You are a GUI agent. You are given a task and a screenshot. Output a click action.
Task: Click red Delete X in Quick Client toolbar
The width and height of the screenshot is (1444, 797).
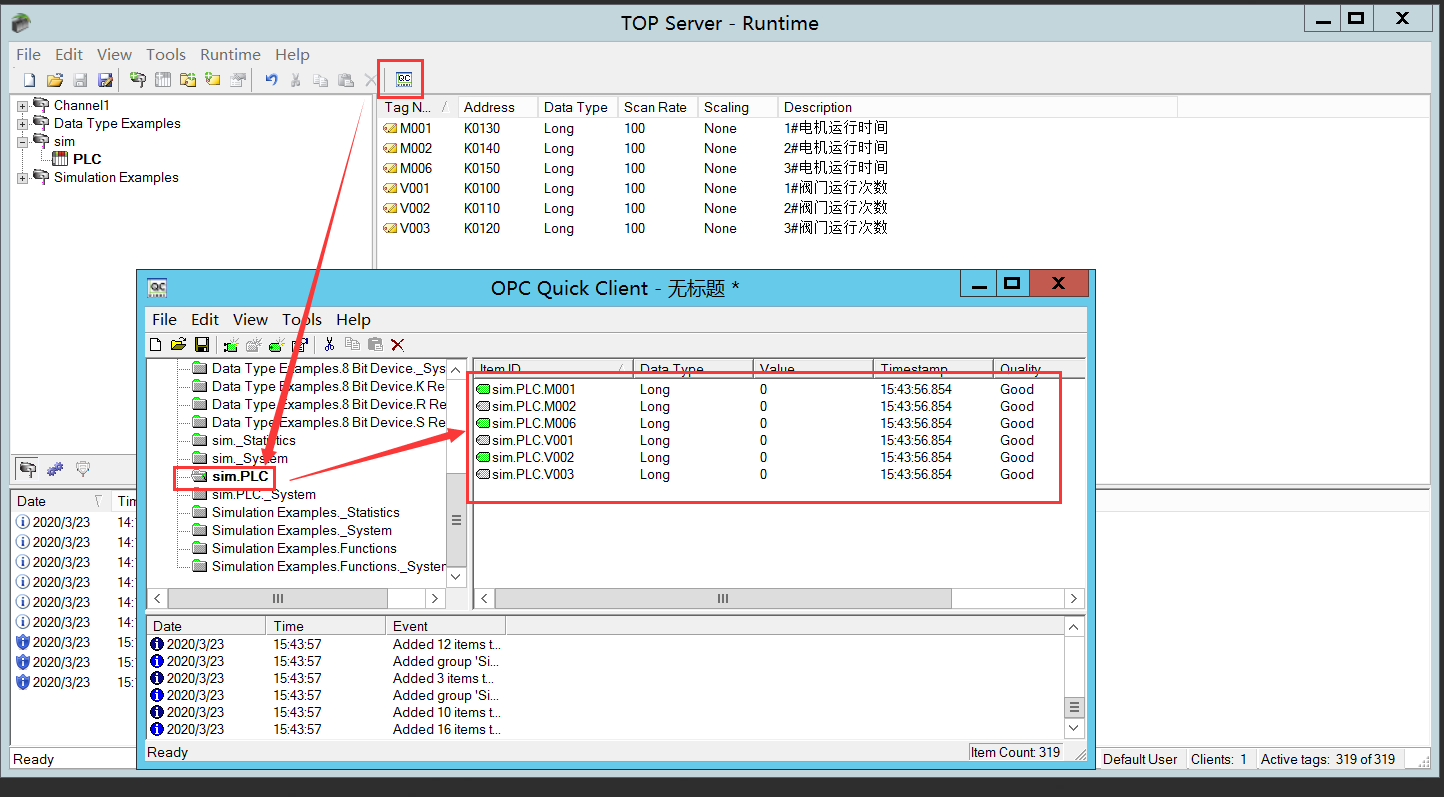(x=397, y=345)
